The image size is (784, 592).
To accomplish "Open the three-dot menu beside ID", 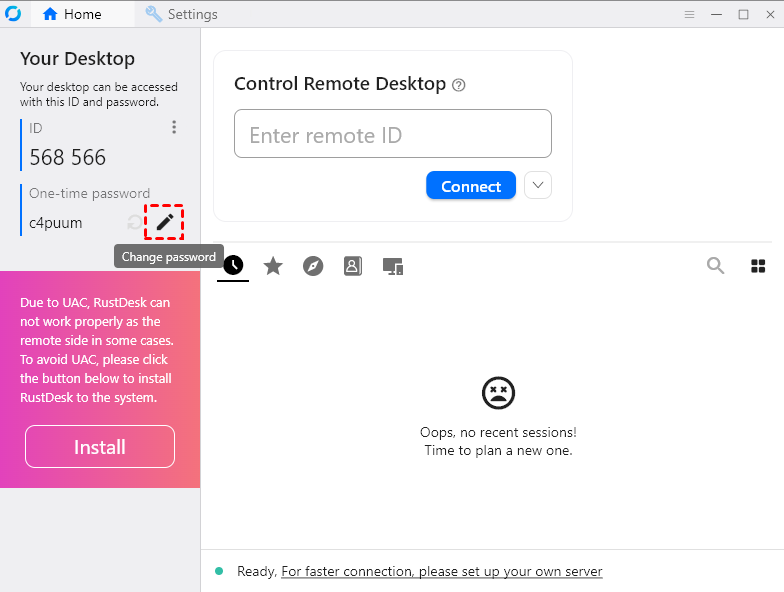I will pos(174,127).
